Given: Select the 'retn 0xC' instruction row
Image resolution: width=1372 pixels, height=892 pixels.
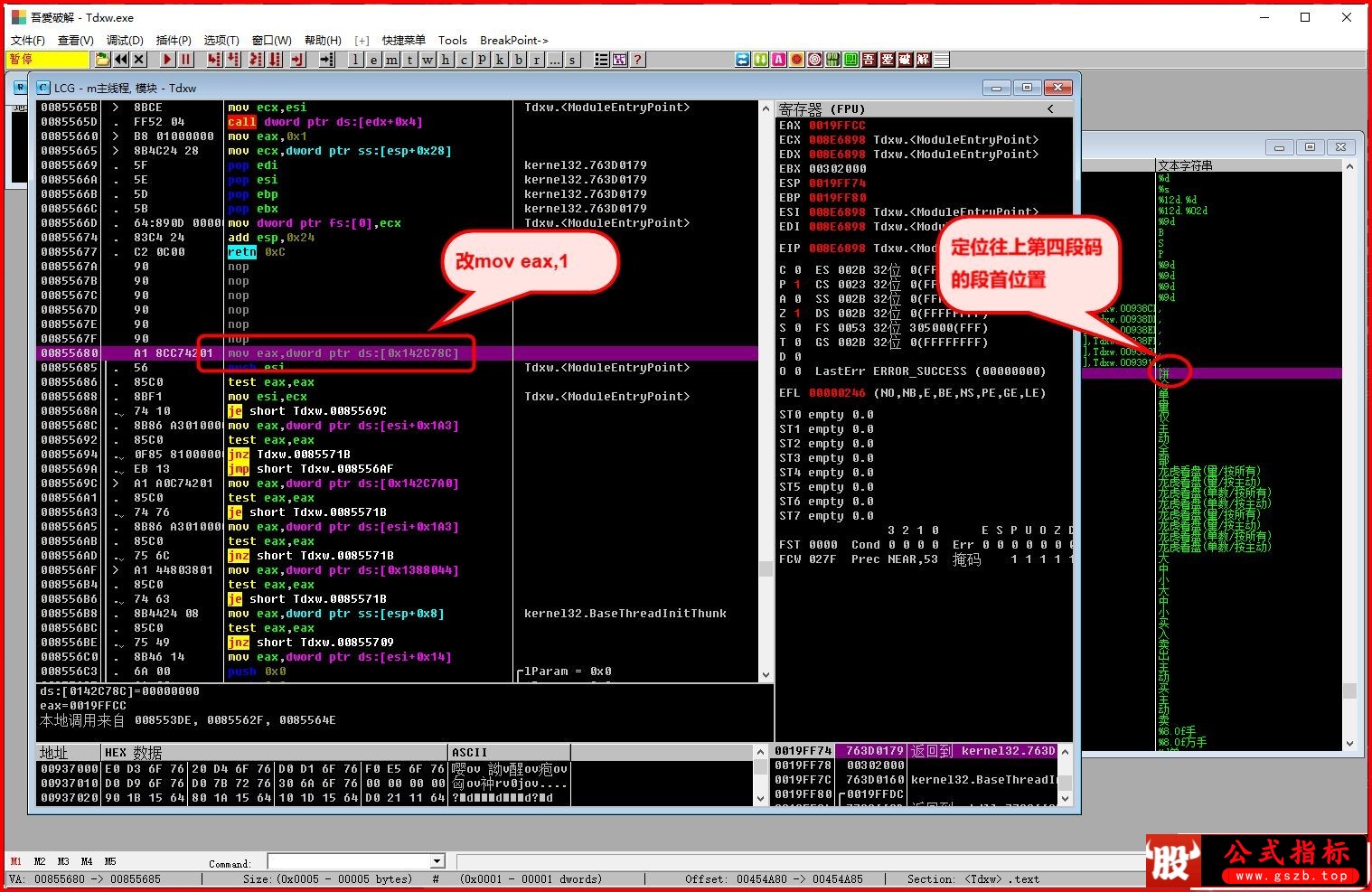Looking at the screenshot, I should pos(398,252).
